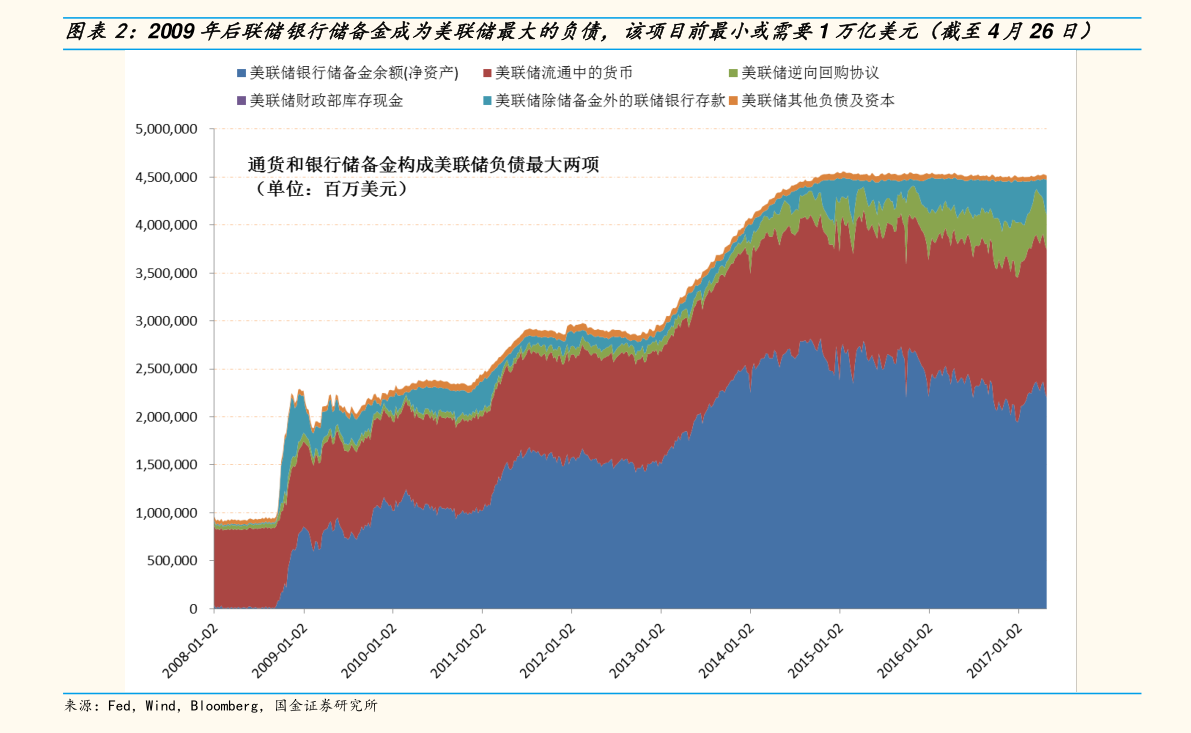Click x-axis date 2011-01-02
The image size is (1191, 733).
(x=458, y=651)
